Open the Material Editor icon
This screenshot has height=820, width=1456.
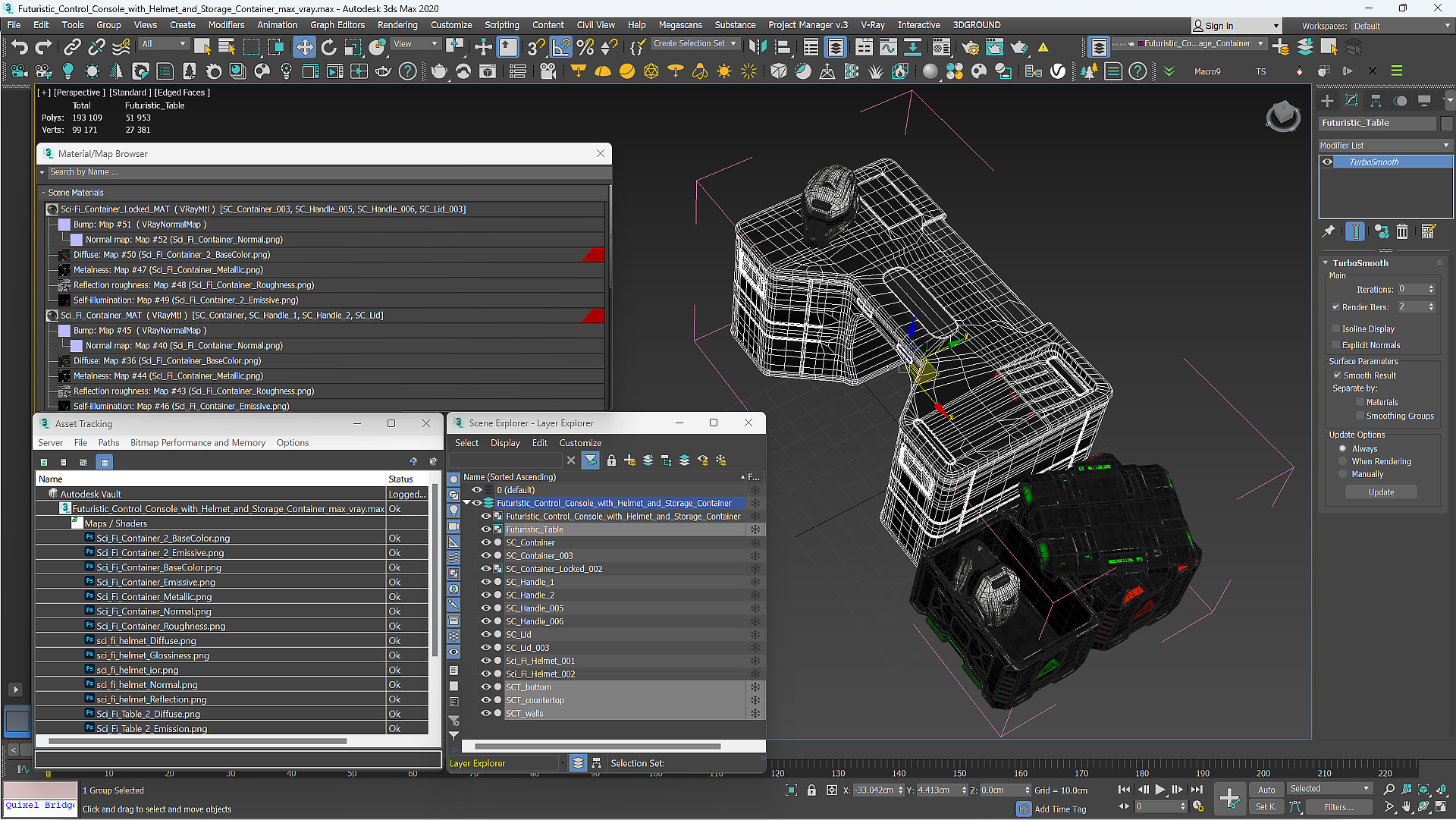[x=941, y=47]
